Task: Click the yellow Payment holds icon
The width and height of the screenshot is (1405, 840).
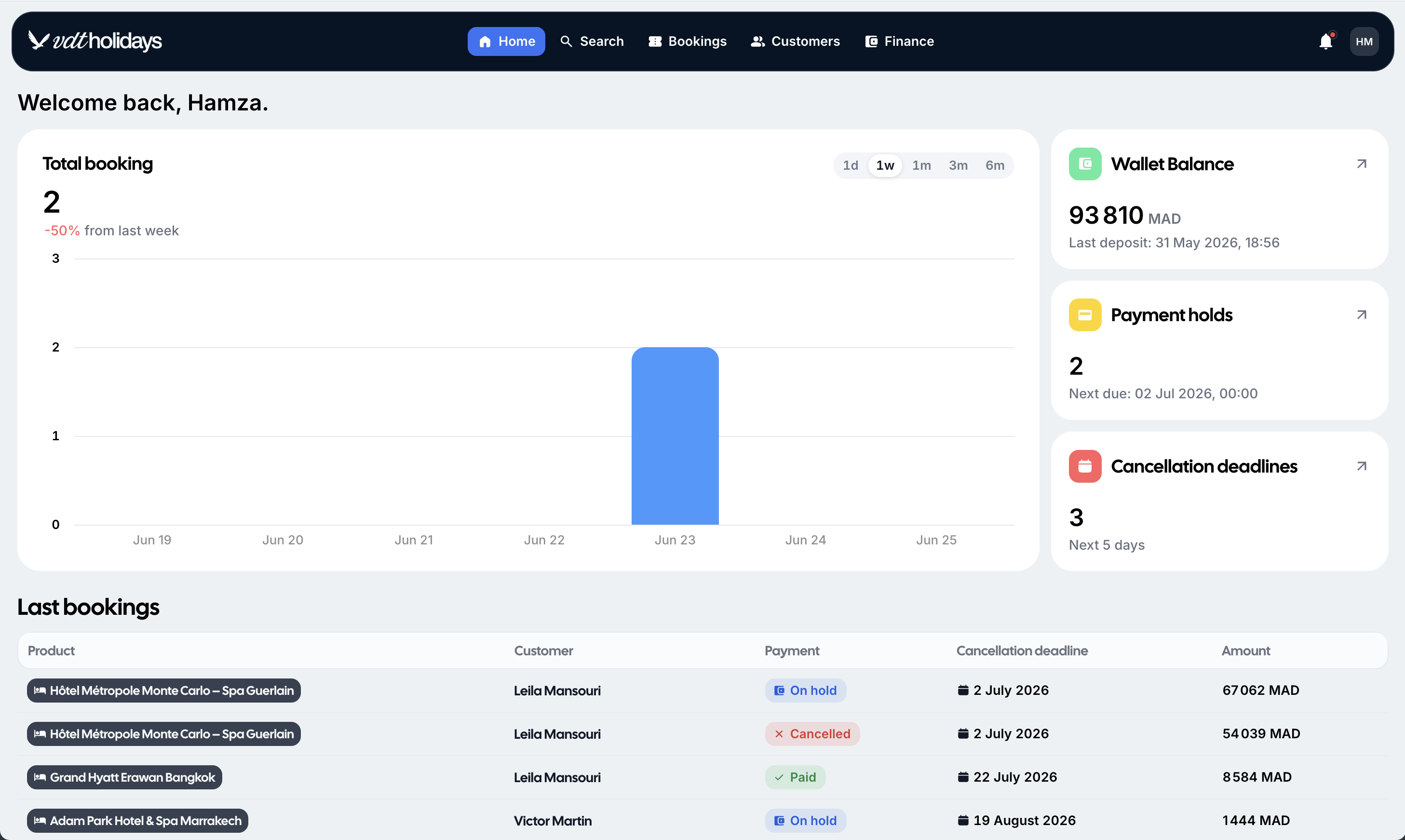Action: [1085, 315]
